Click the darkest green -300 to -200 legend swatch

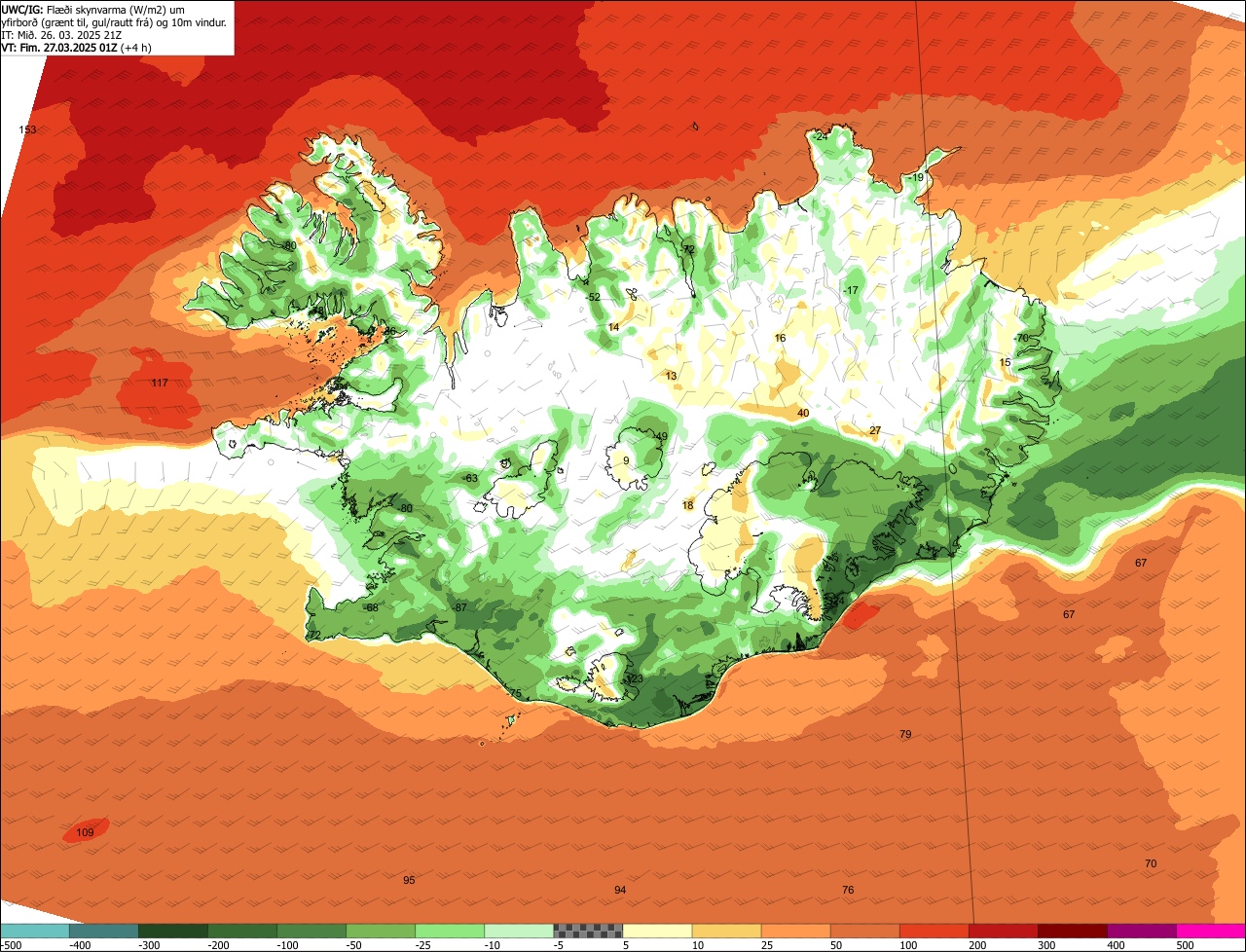tap(172, 931)
